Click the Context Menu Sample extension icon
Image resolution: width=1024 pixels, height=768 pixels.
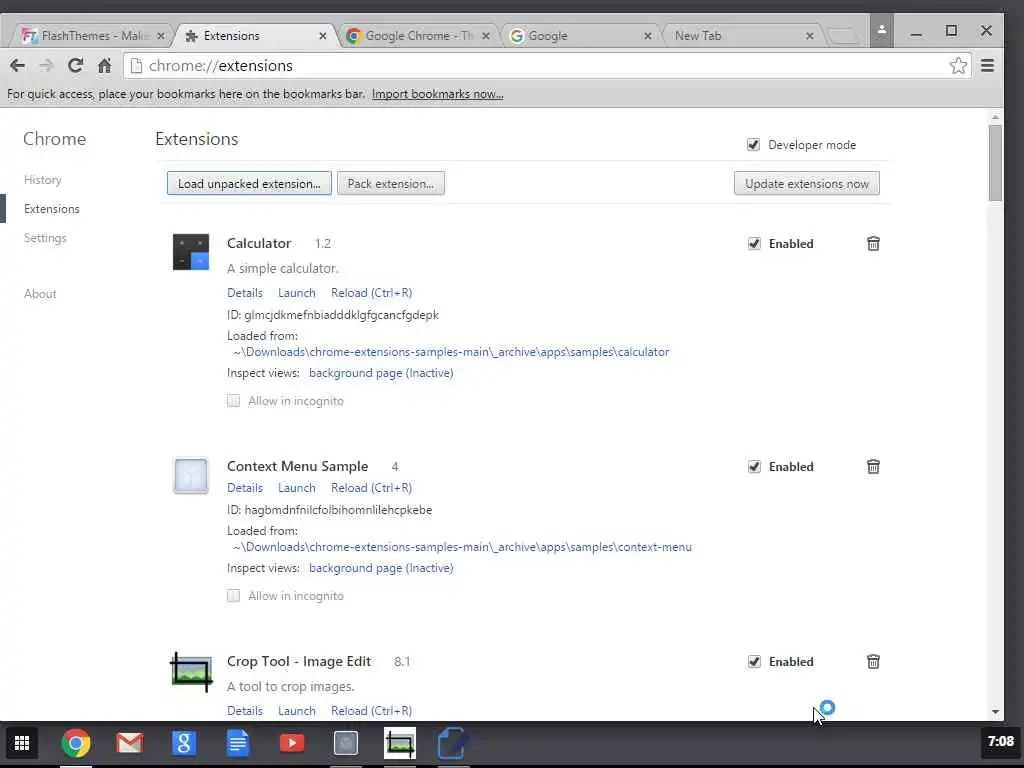point(191,475)
